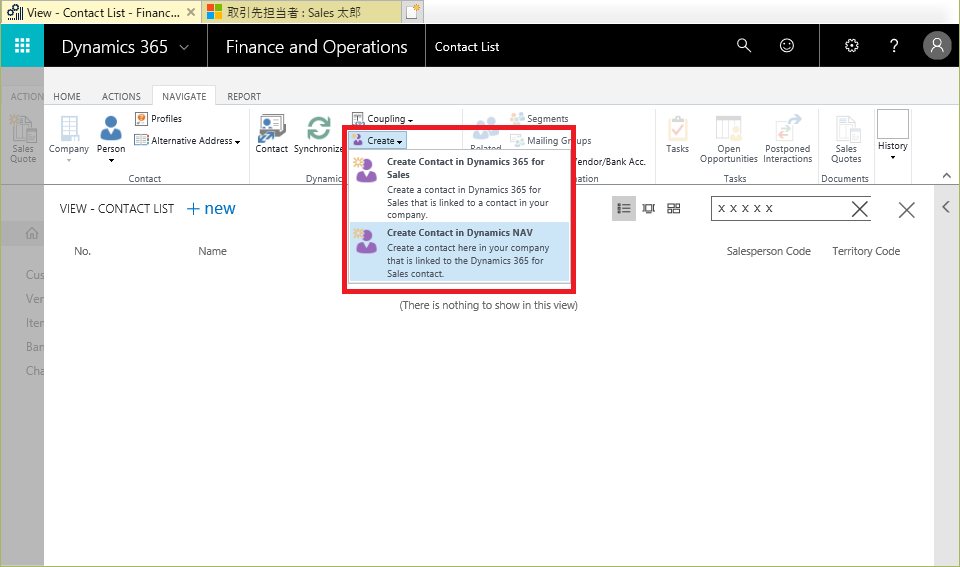Image resolution: width=960 pixels, height=567 pixels.
Task: Close the Contact List page
Action: (906, 209)
